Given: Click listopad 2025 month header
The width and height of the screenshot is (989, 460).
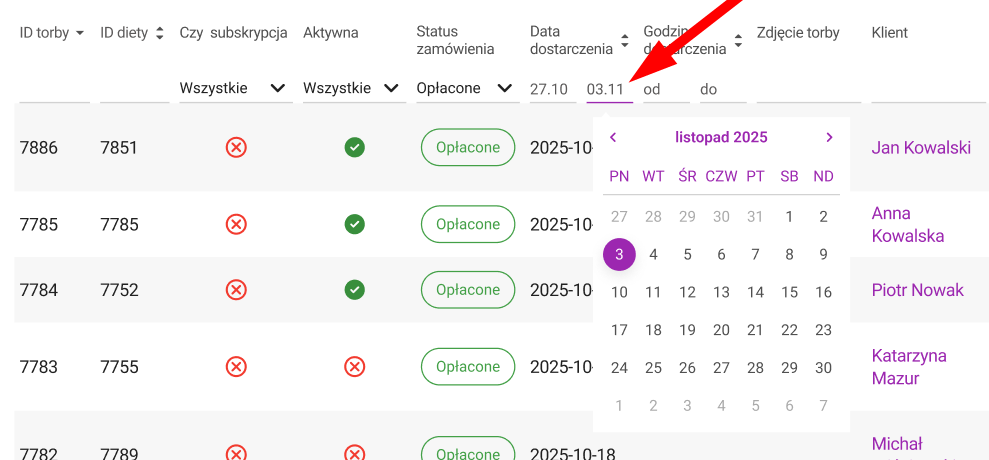Looking at the screenshot, I should [x=721, y=138].
